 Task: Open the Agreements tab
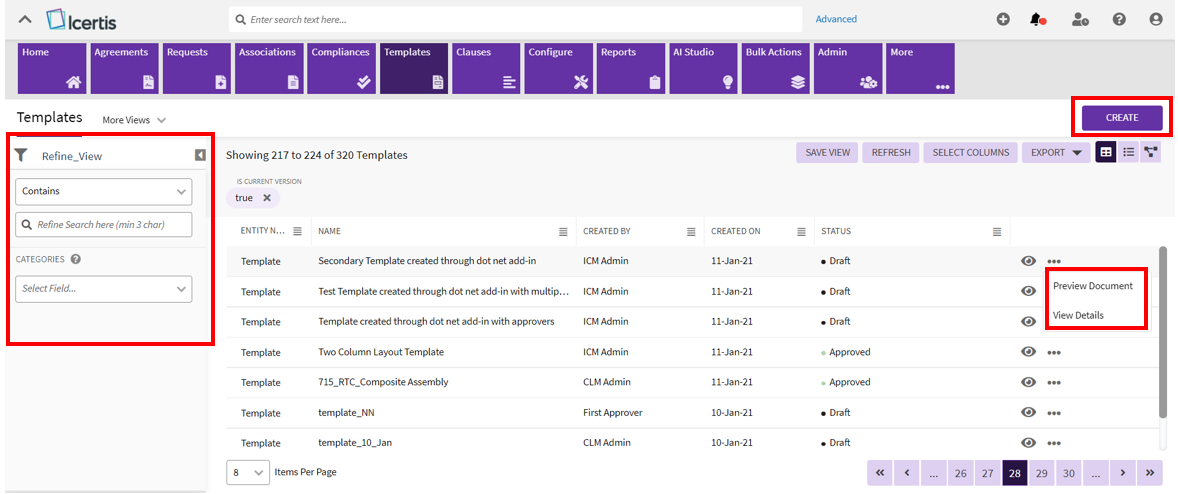click(124, 68)
